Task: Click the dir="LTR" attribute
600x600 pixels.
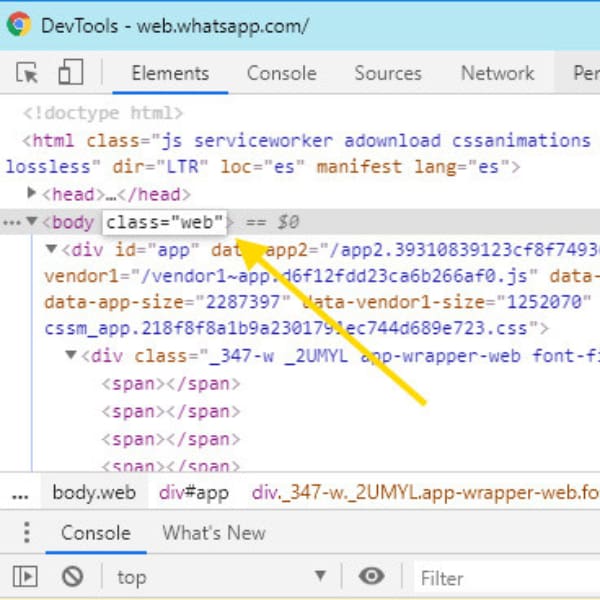Action: coord(160,167)
